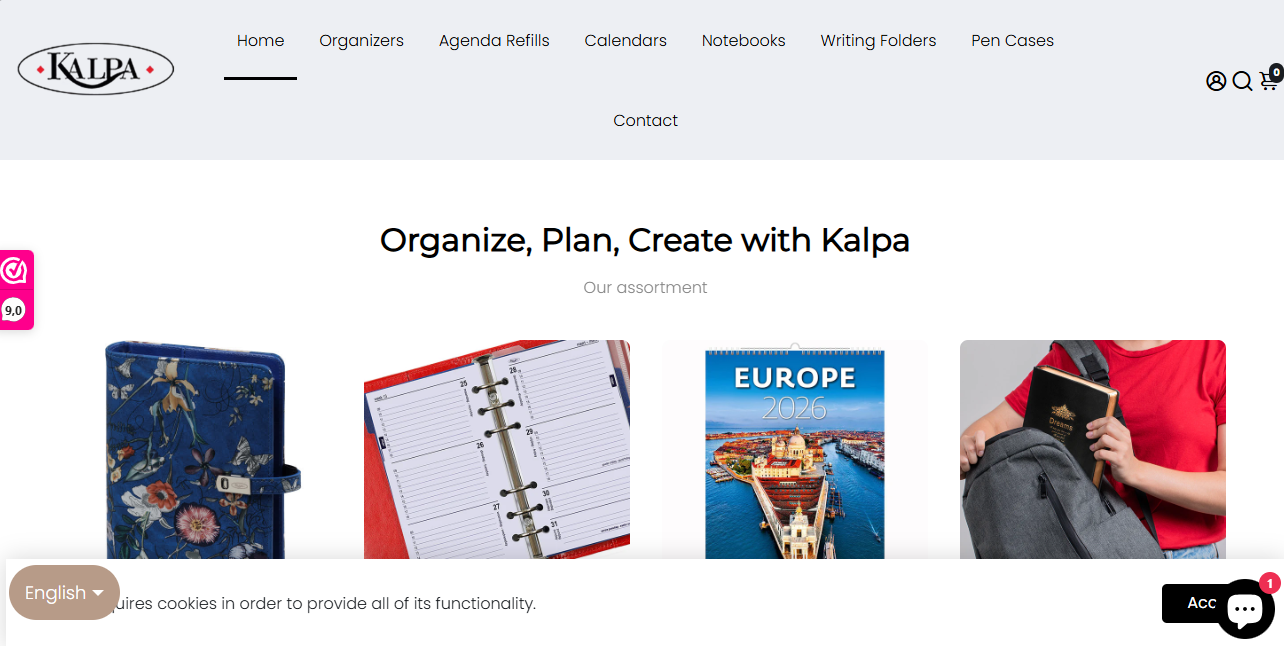Select Calendars in the navigation

pos(625,41)
